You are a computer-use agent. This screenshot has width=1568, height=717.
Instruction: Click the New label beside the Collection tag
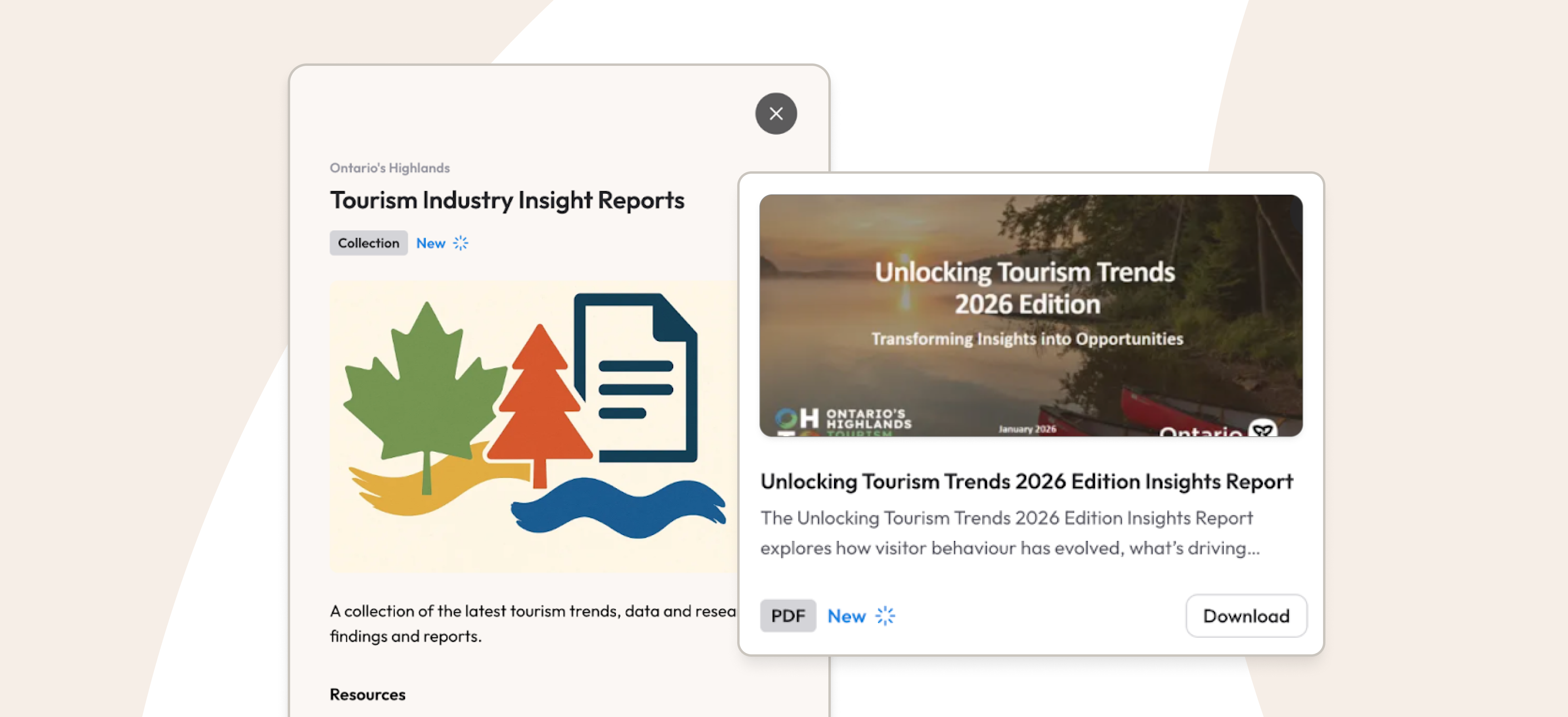(430, 243)
